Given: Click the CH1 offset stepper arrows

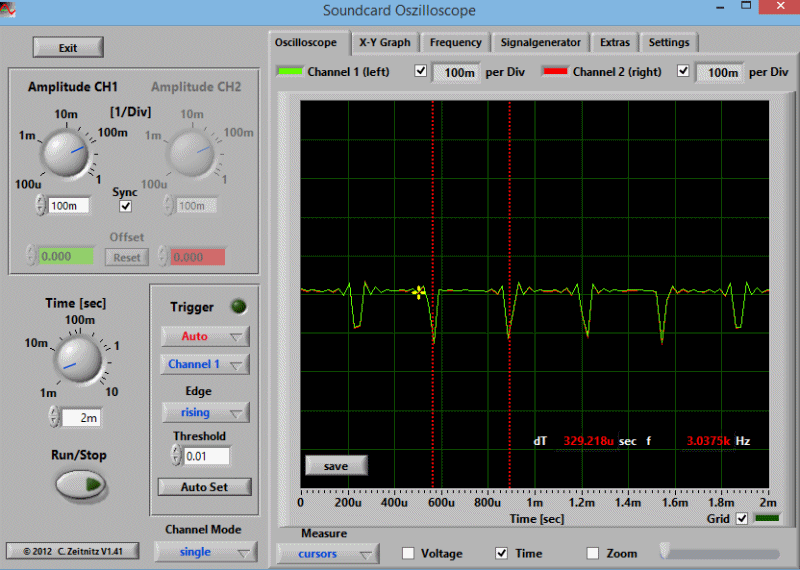Looking at the screenshot, I should point(31,256).
